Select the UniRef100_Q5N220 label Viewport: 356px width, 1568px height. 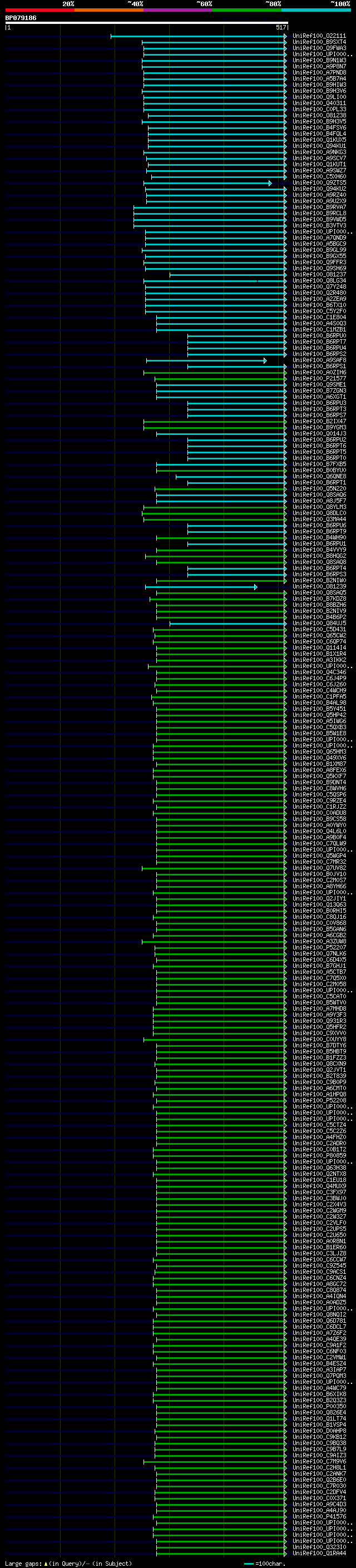point(319,489)
